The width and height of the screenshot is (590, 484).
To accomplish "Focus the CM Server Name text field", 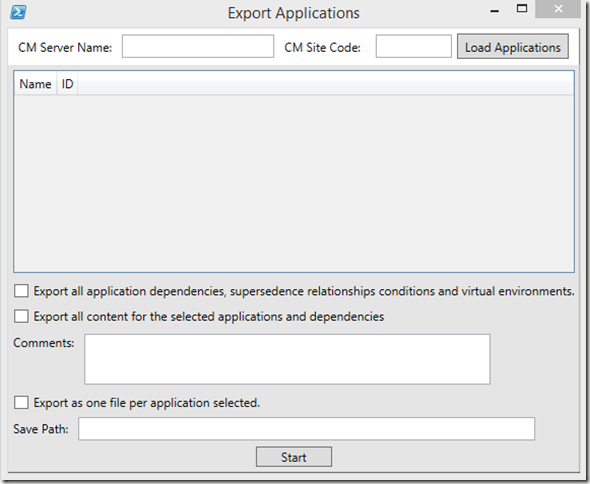I will click(198, 46).
